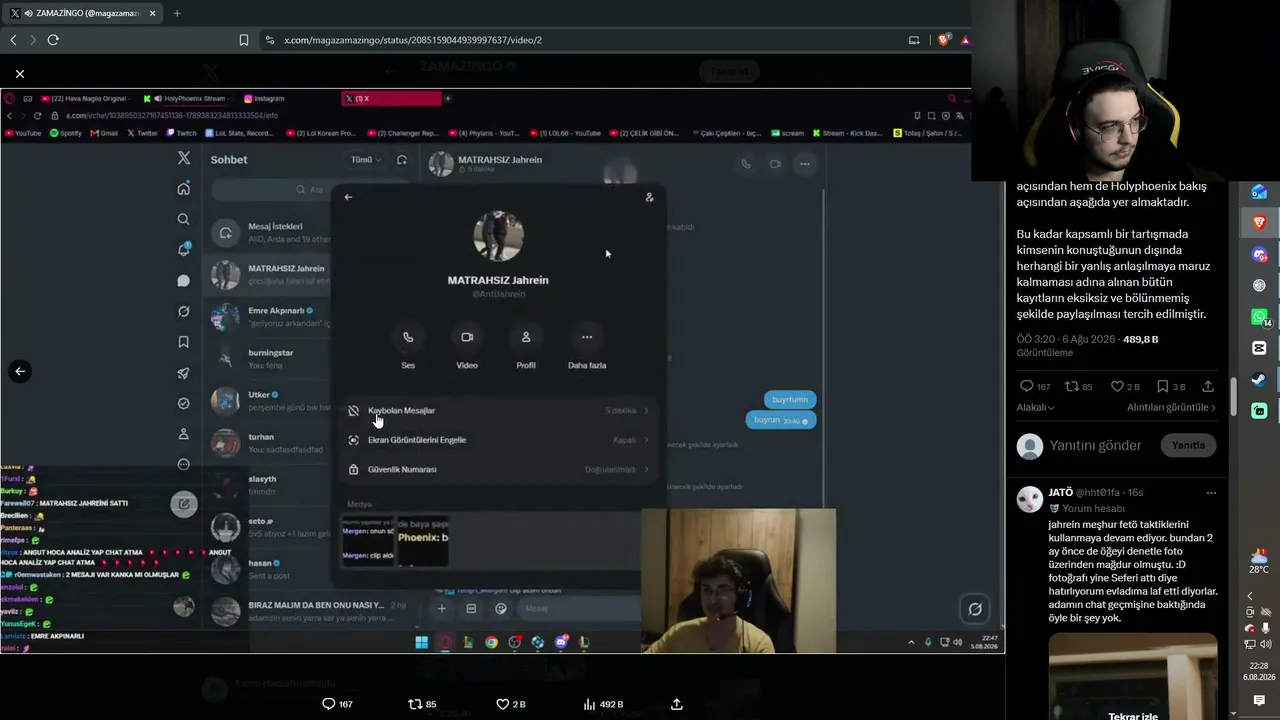This screenshot has width=1280, height=720.
Task: Bookmark this page in the browser toolbar
Action: tap(244, 40)
